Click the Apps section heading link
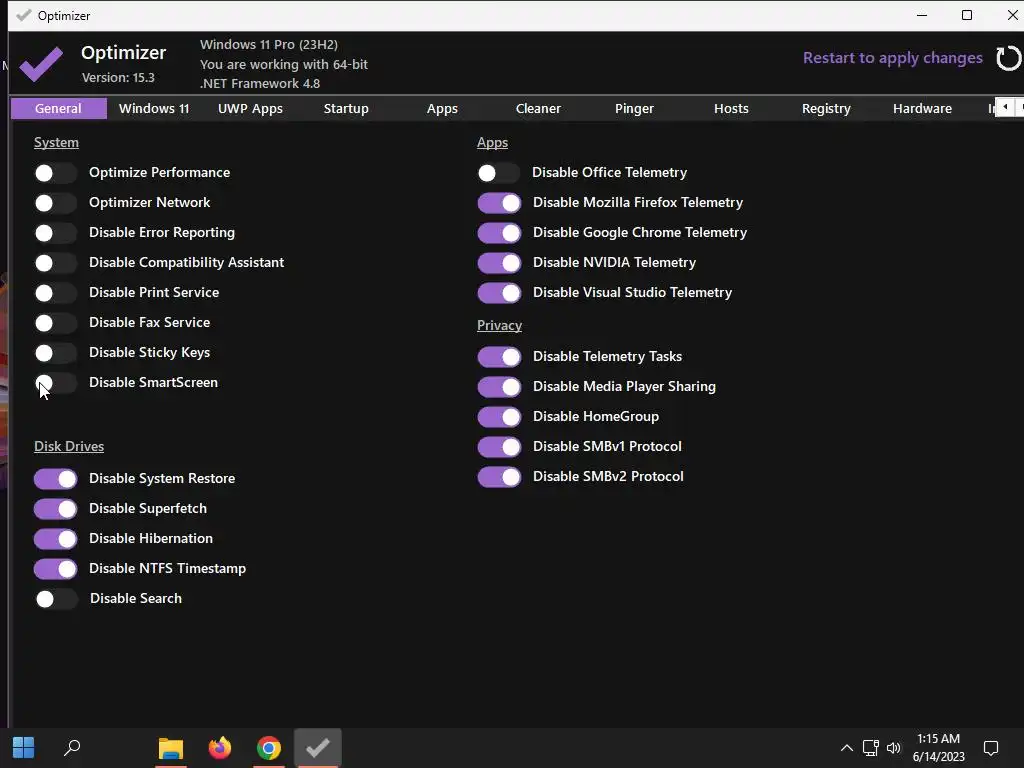Image resolution: width=1024 pixels, height=768 pixels. tap(492, 142)
